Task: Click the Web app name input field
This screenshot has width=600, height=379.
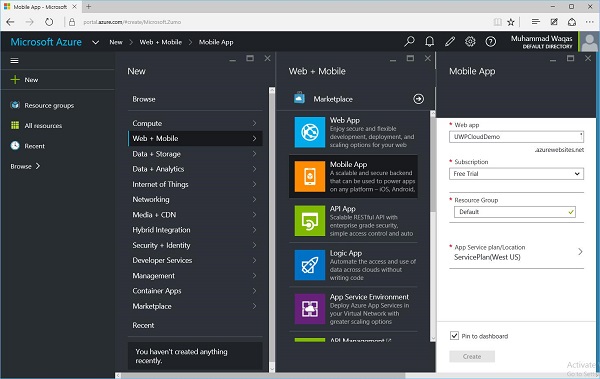Action: coord(516,137)
